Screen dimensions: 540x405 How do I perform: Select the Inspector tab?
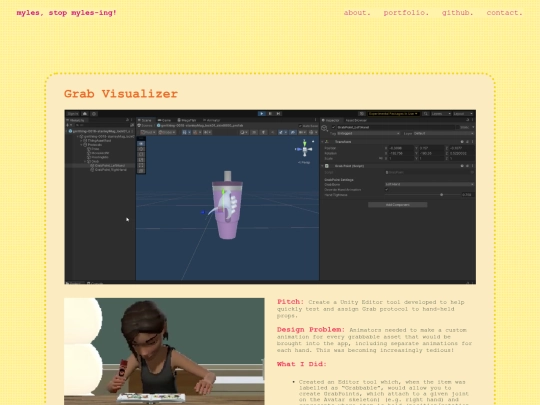point(331,120)
